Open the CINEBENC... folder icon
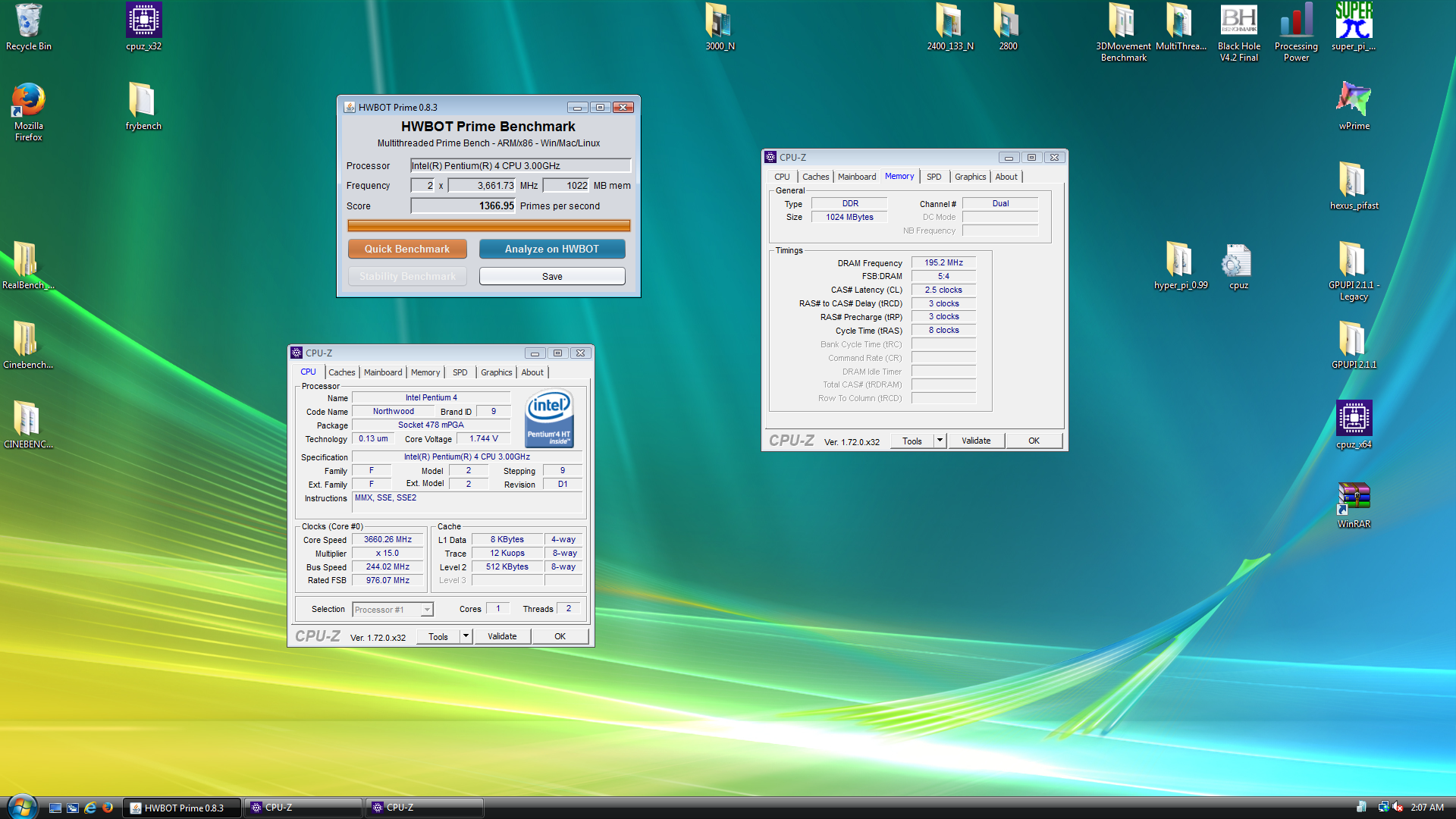 (x=27, y=425)
